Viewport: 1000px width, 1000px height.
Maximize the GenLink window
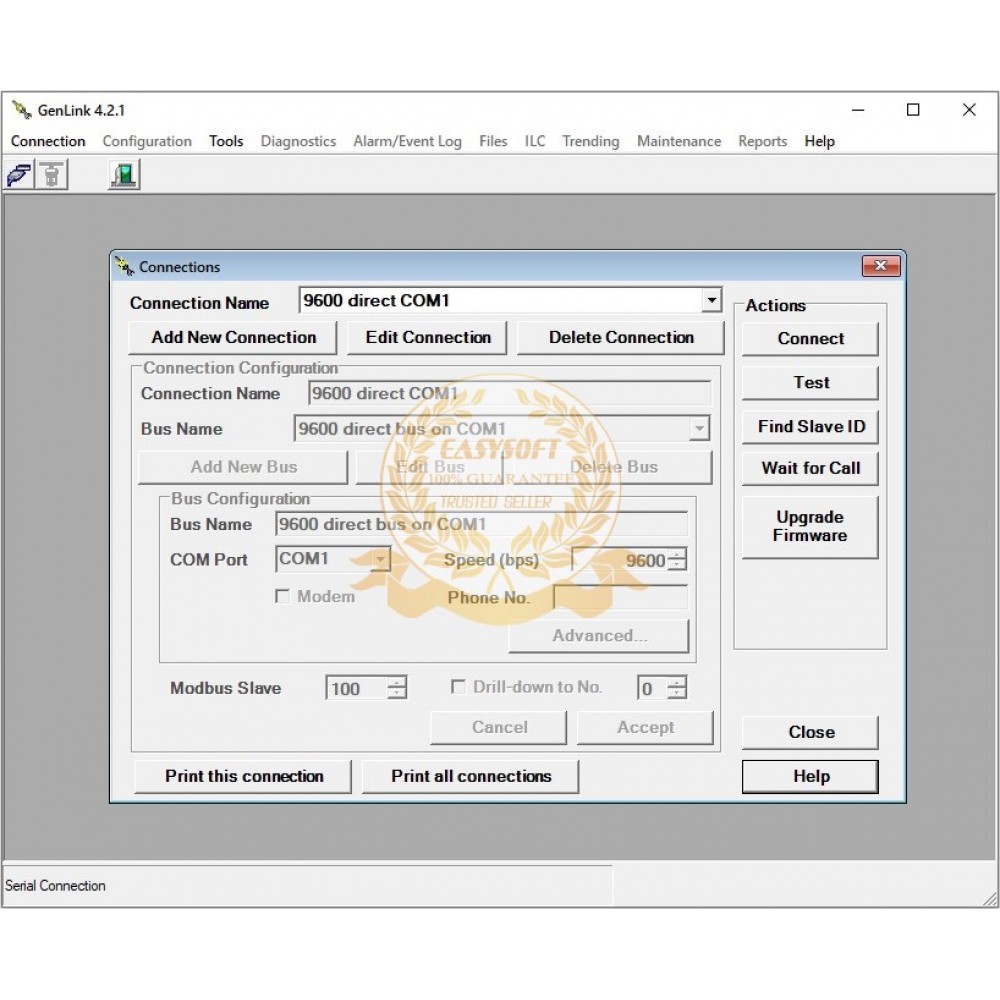[x=913, y=110]
